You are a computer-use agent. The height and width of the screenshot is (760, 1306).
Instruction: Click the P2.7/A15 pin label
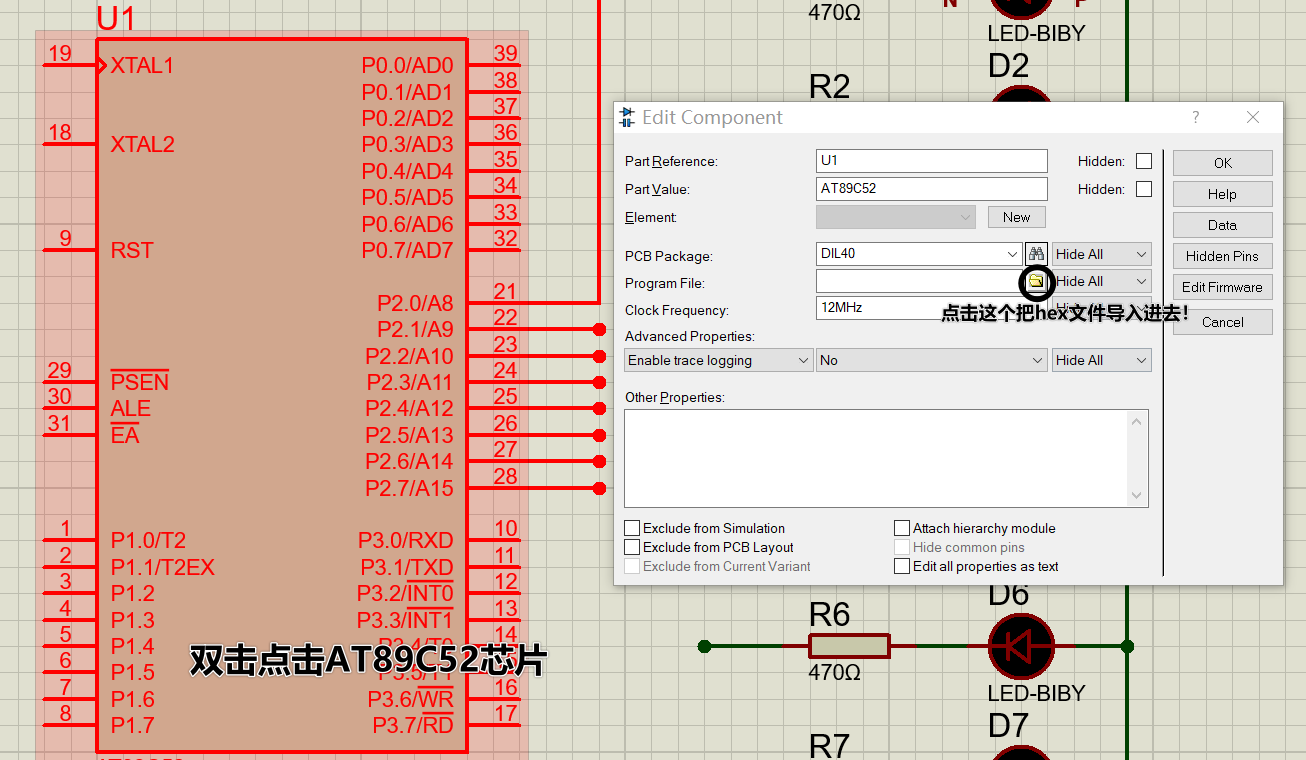410,488
